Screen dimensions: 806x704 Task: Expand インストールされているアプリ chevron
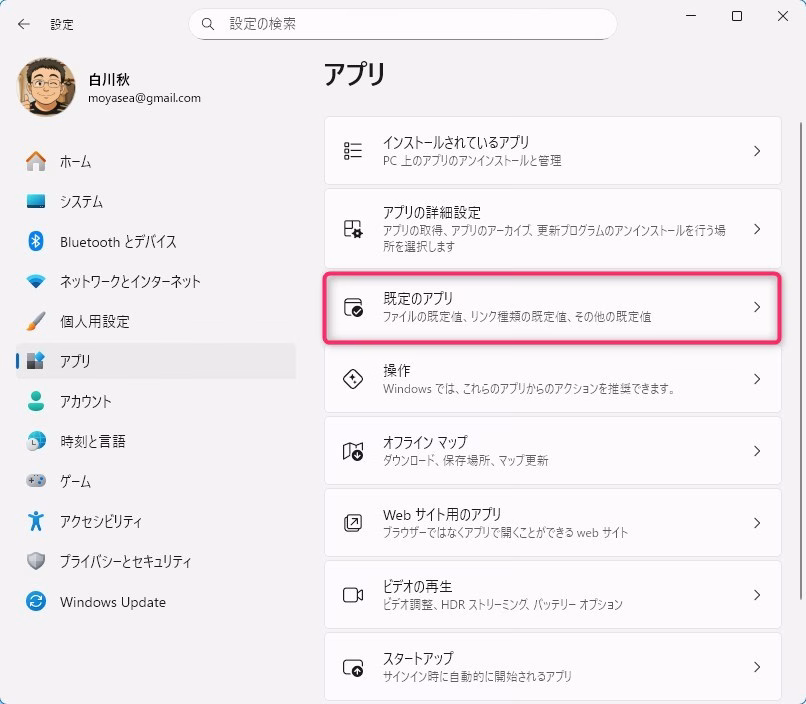pyautogui.click(x=757, y=151)
